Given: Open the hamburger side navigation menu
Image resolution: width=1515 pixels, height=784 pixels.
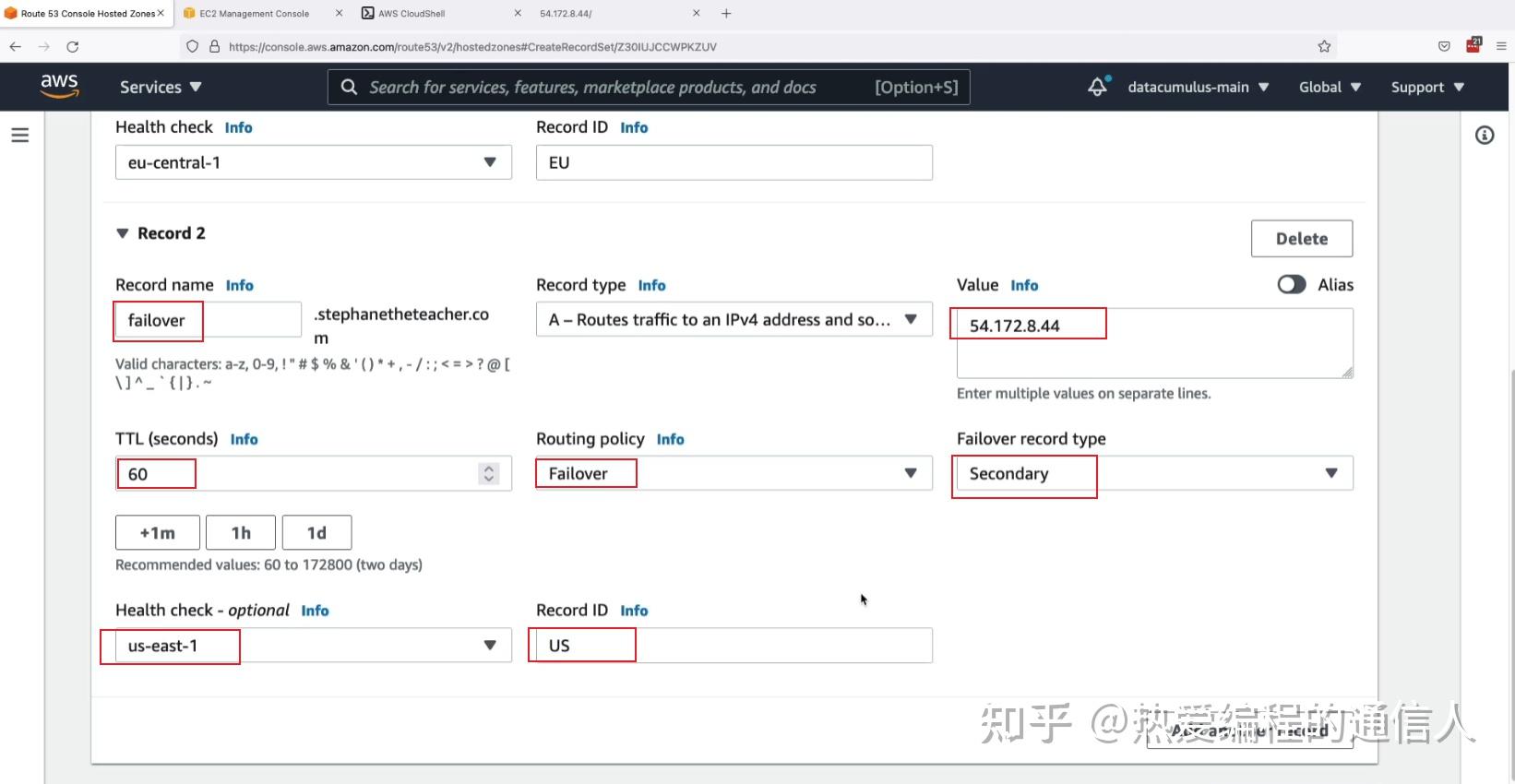Looking at the screenshot, I should (x=20, y=136).
